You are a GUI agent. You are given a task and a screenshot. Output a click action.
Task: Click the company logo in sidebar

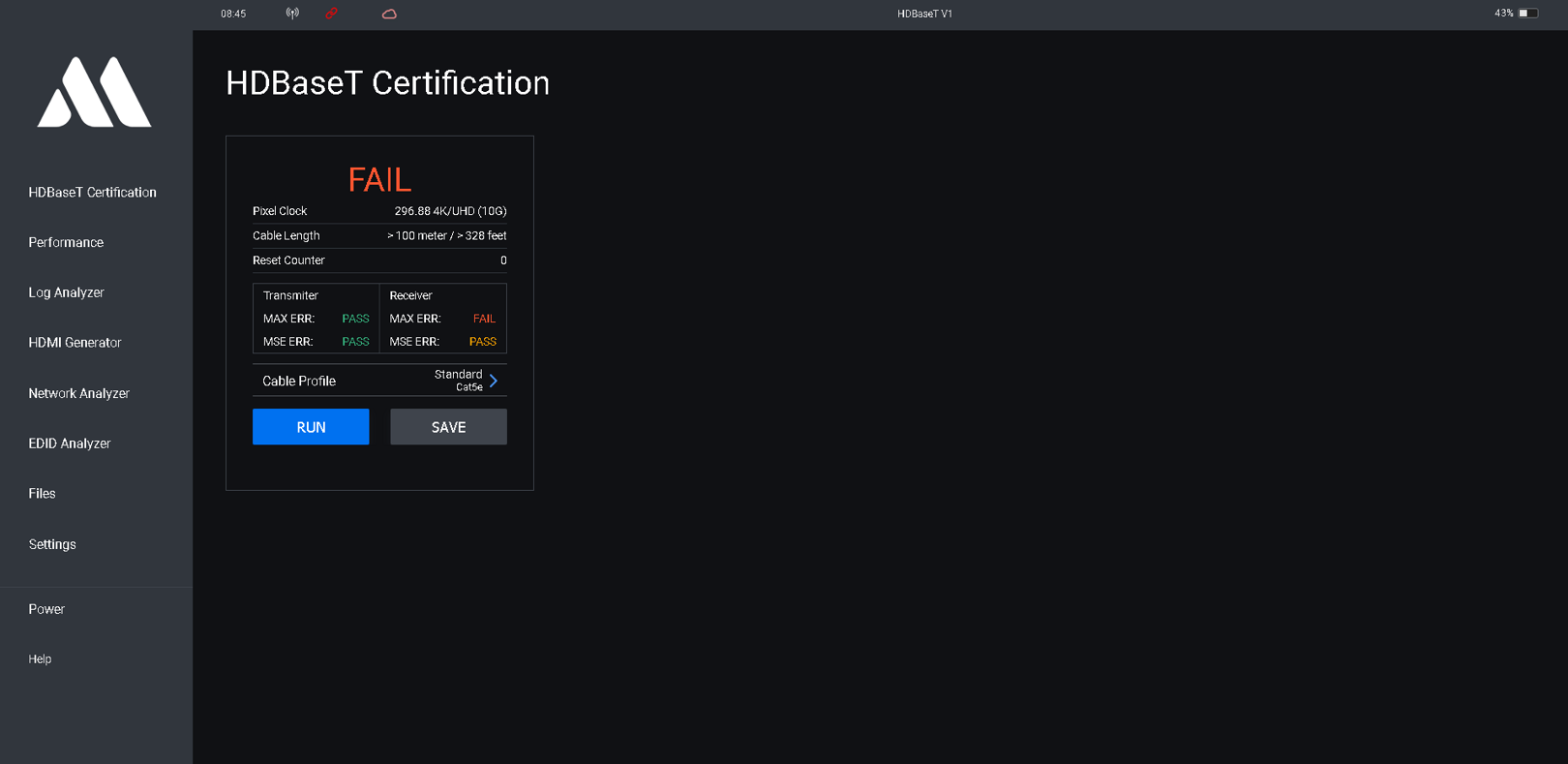pos(94,92)
